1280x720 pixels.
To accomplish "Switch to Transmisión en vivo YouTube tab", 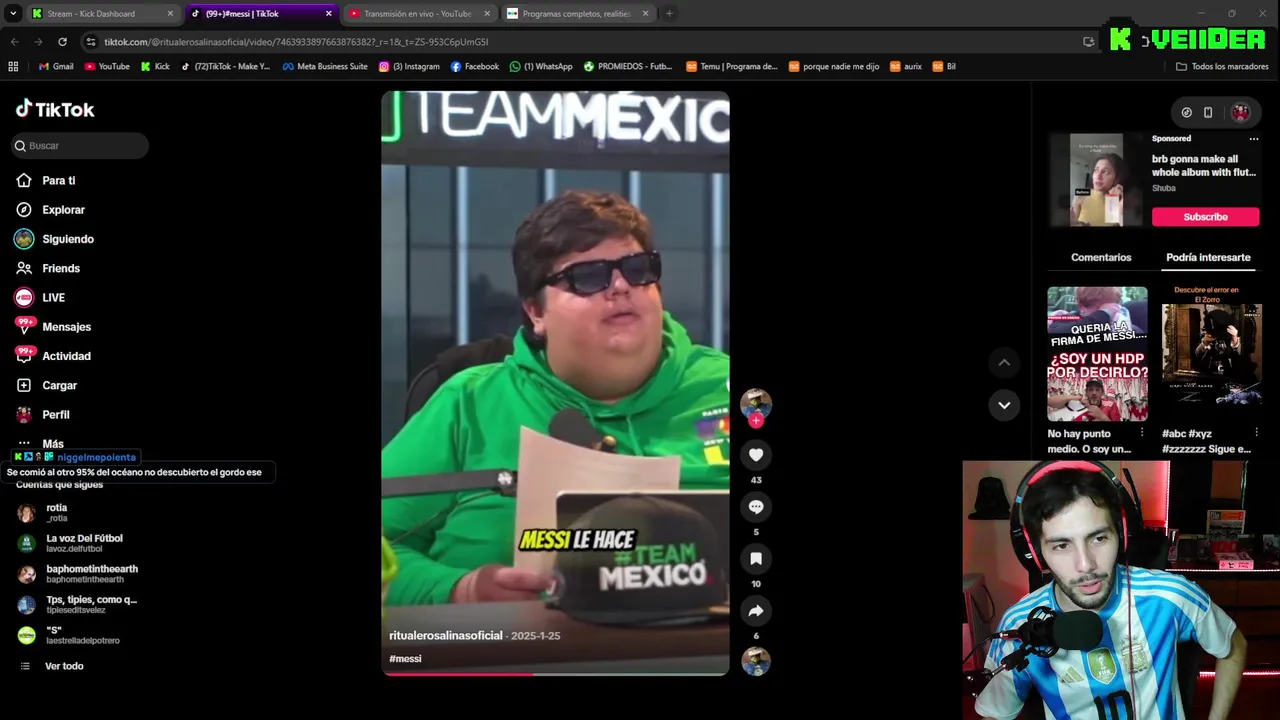I will 419,14.
